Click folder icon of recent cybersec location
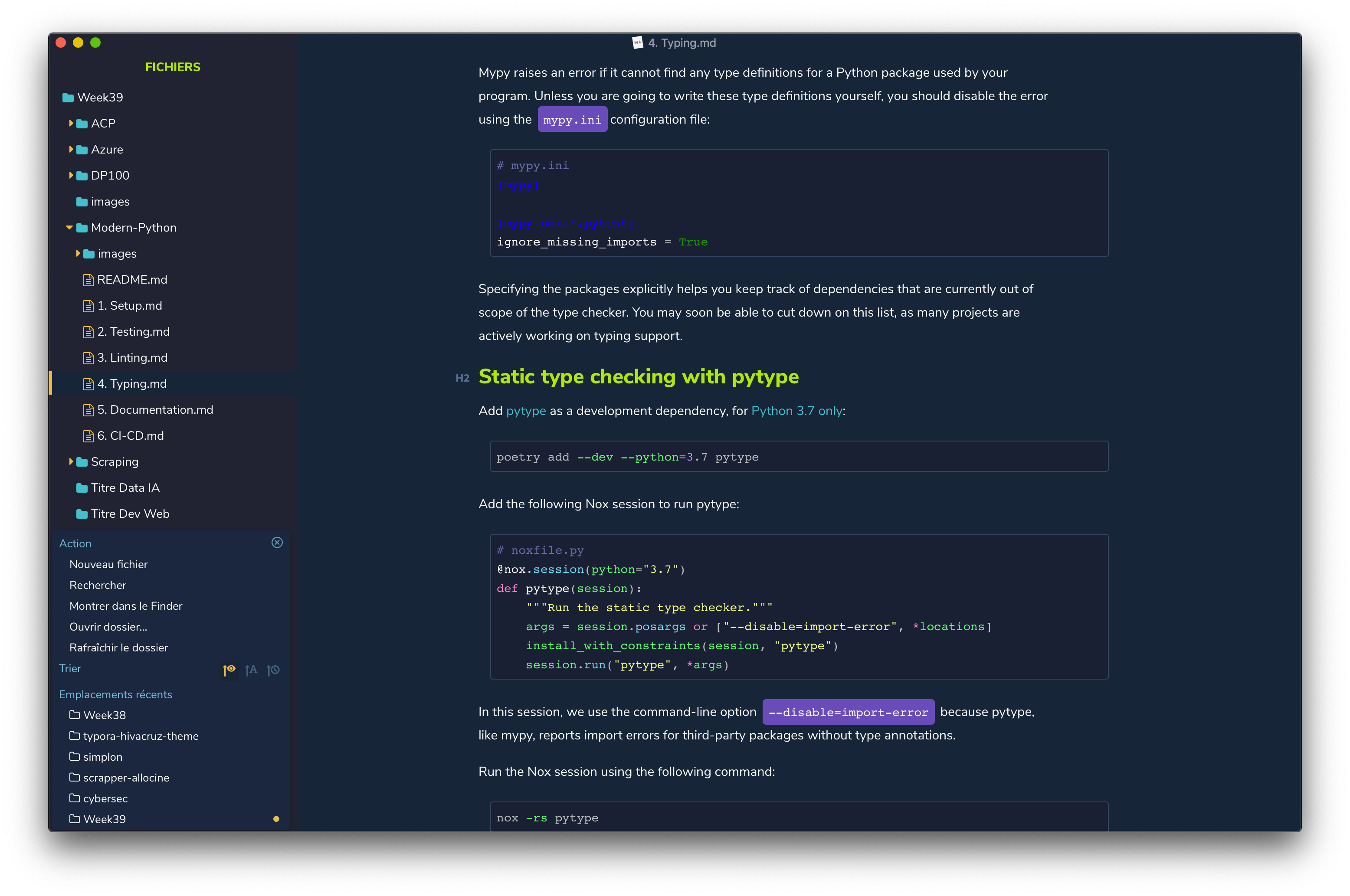This screenshot has width=1350, height=896. [x=74, y=798]
